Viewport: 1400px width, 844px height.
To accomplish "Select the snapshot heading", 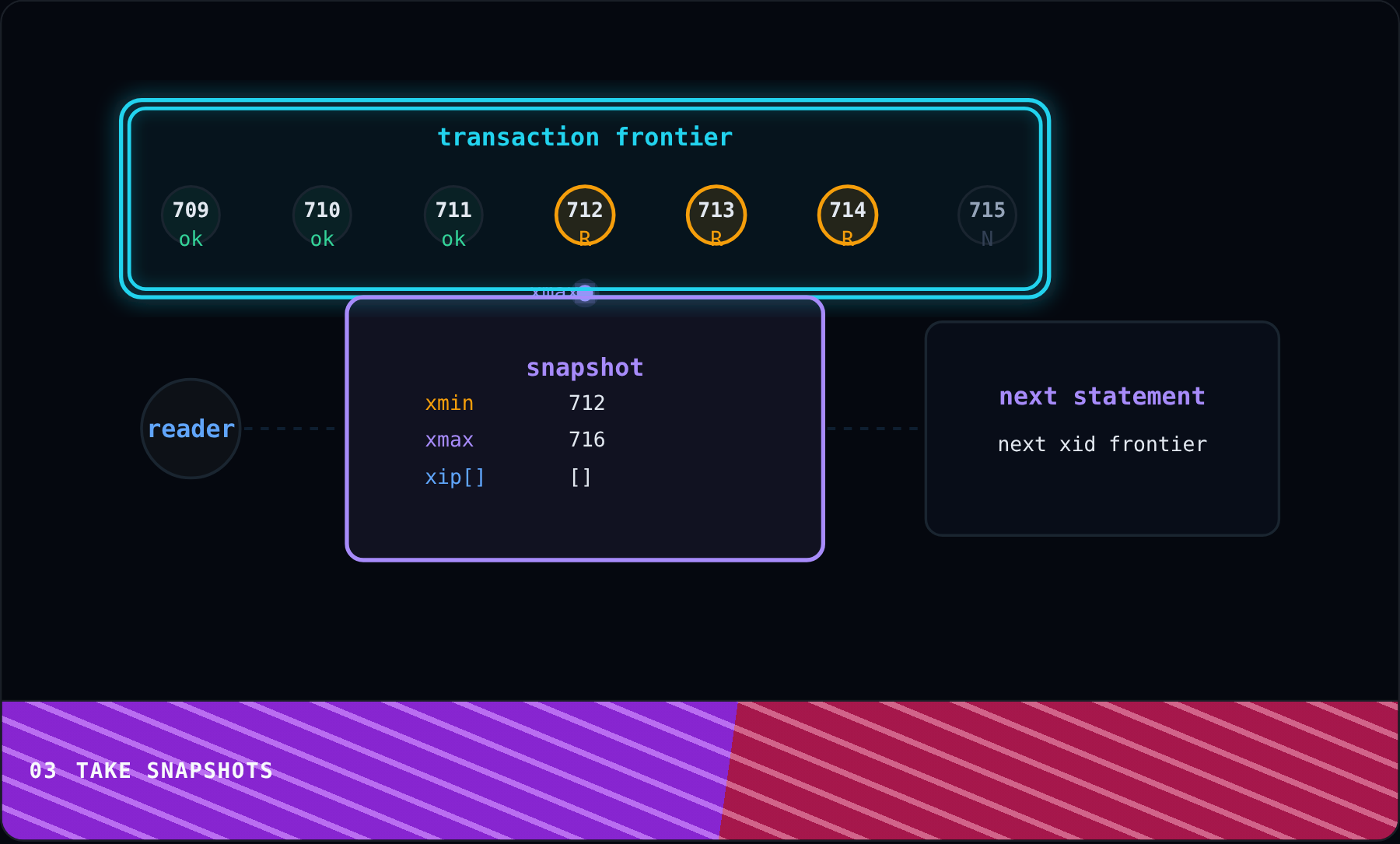I will 585,367.
